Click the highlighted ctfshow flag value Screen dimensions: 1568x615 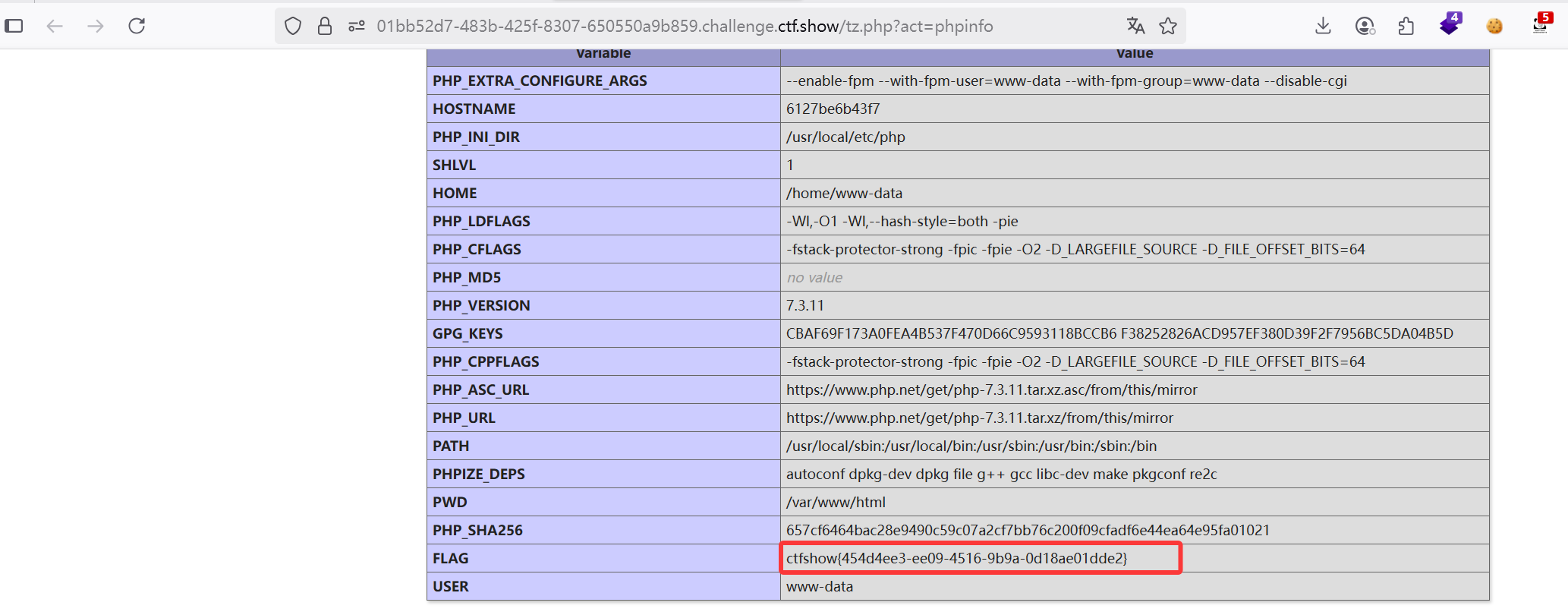click(956, 558)
